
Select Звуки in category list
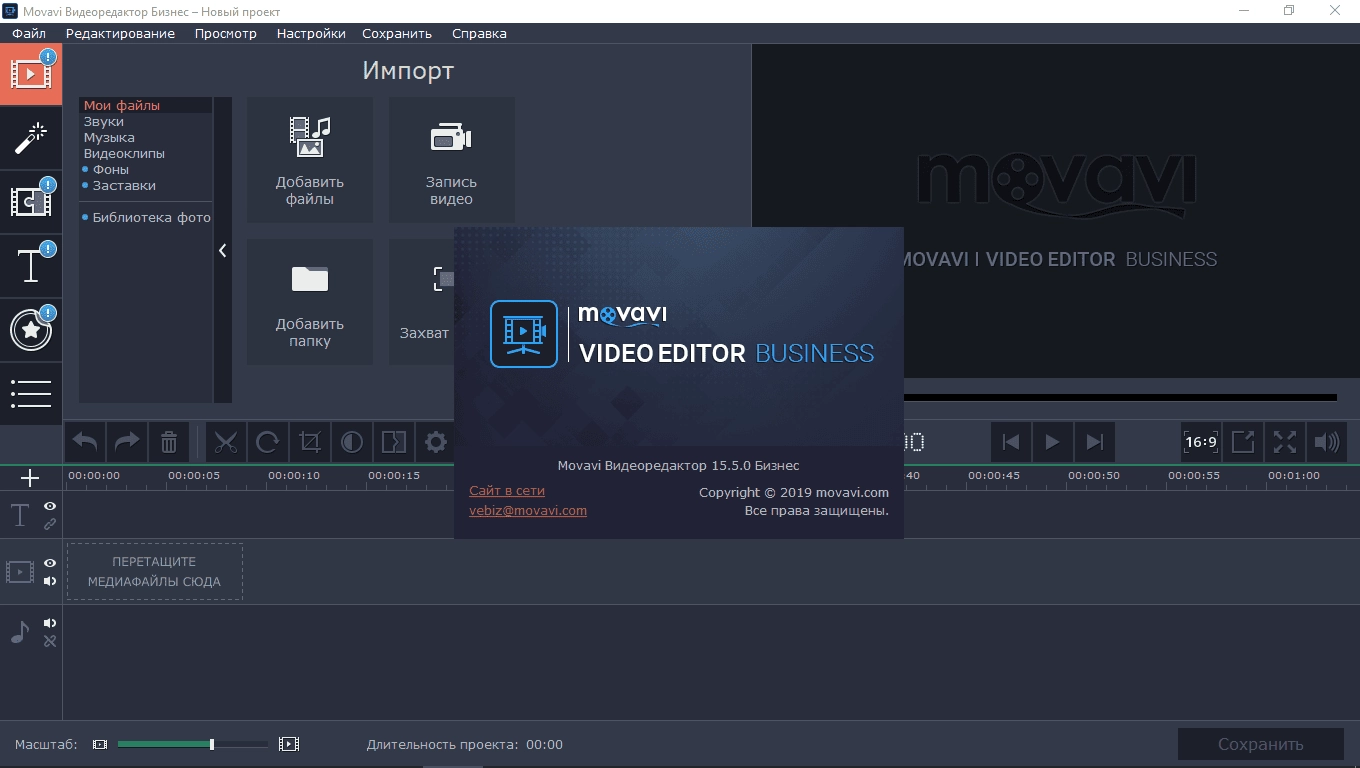tap(104, 121)
